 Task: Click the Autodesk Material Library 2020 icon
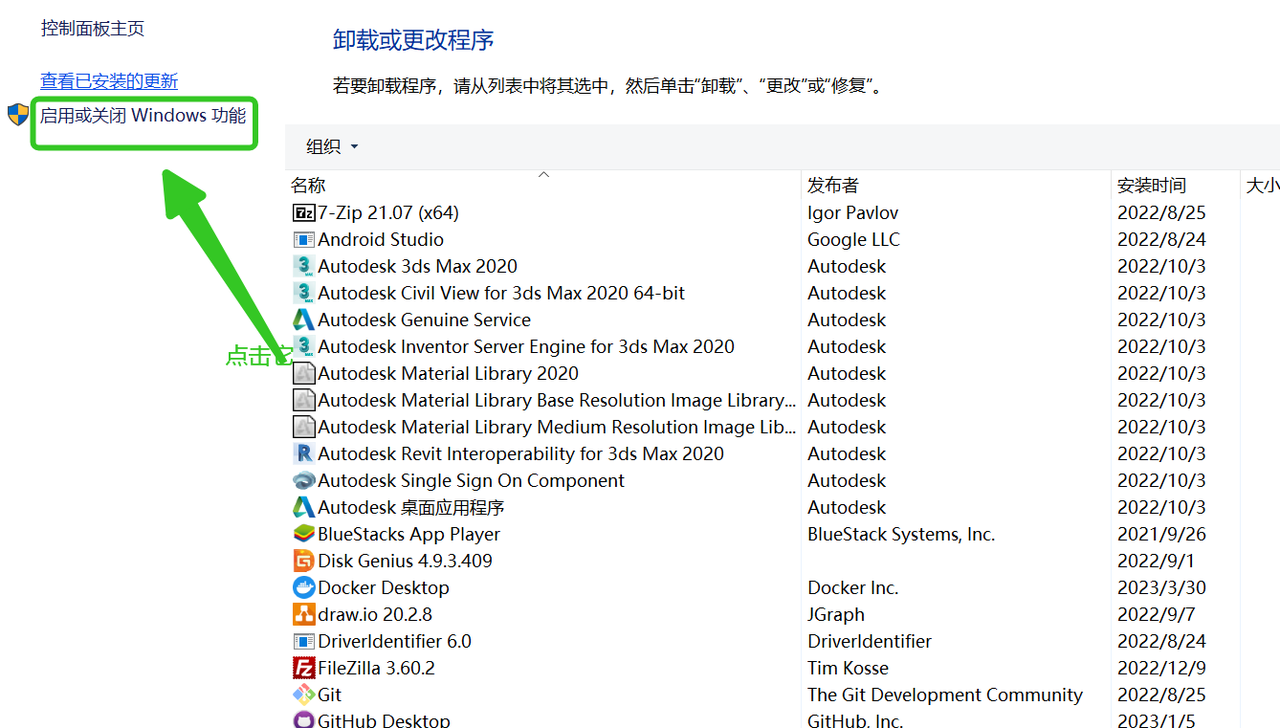point(304,374)
